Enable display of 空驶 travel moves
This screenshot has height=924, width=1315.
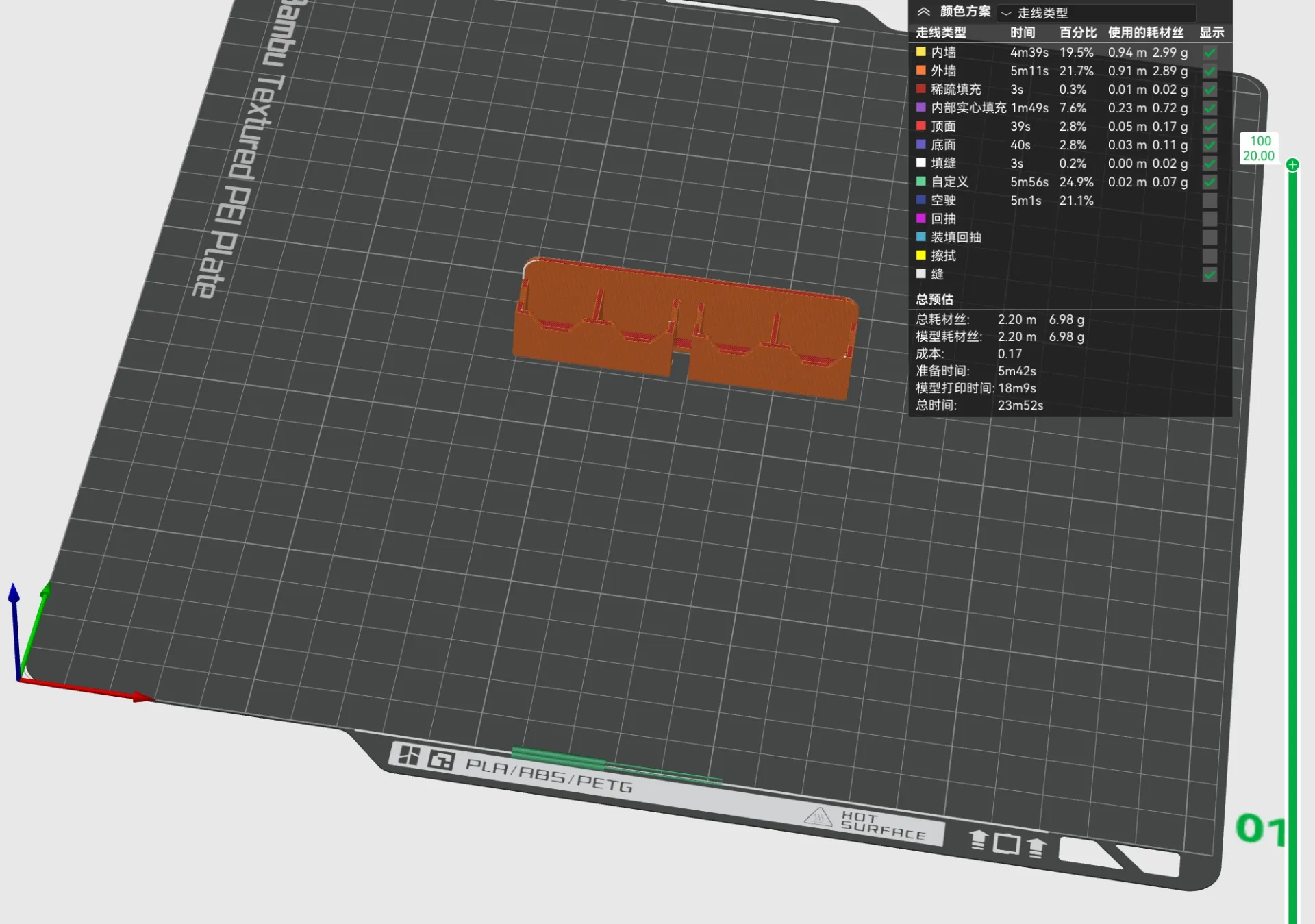pos(1210,201)
